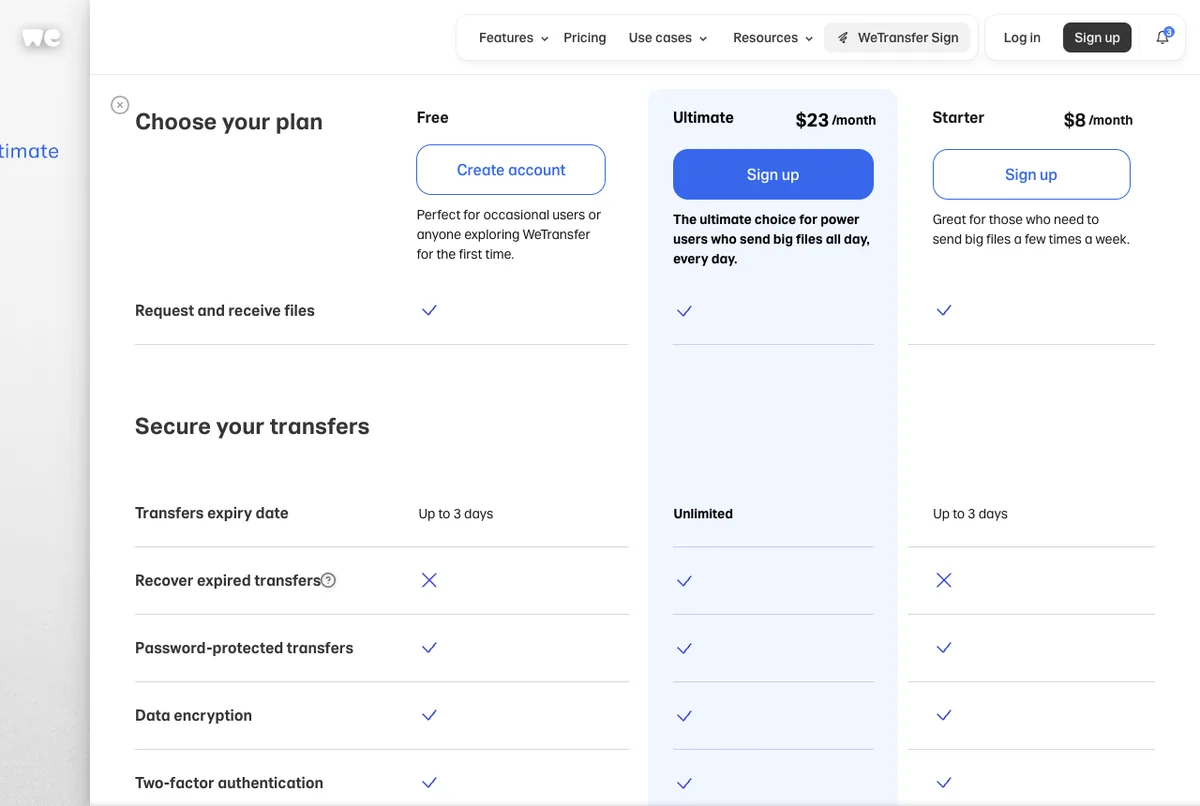1200x806 pixels.
Task: Click the Password-protected transfers row label
Action: [244, 648]
